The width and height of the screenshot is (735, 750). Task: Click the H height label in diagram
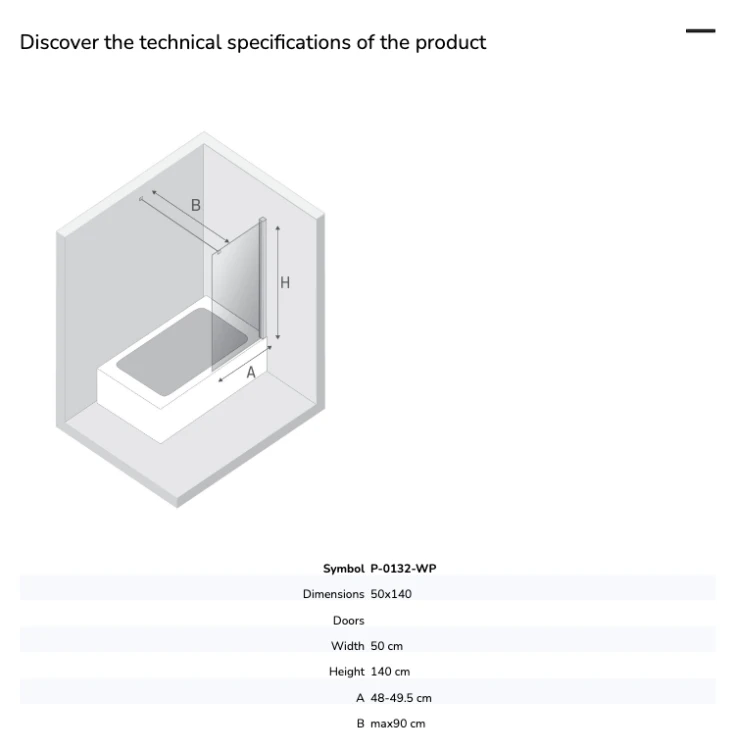coord(285,283)
